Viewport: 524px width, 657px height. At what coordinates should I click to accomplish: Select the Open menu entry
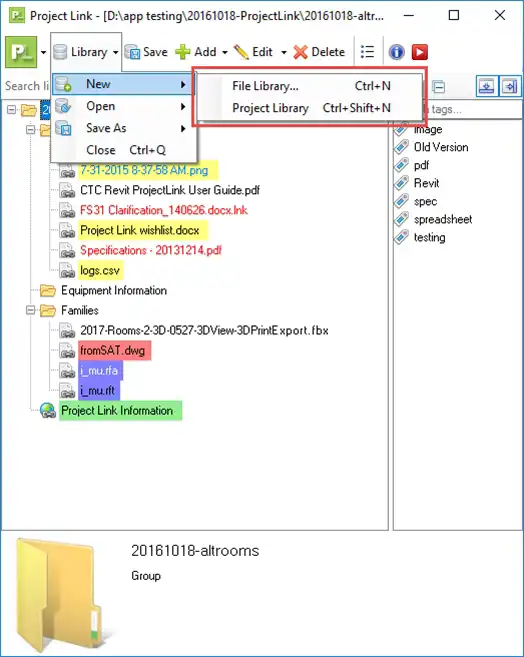tap(121, 106)
